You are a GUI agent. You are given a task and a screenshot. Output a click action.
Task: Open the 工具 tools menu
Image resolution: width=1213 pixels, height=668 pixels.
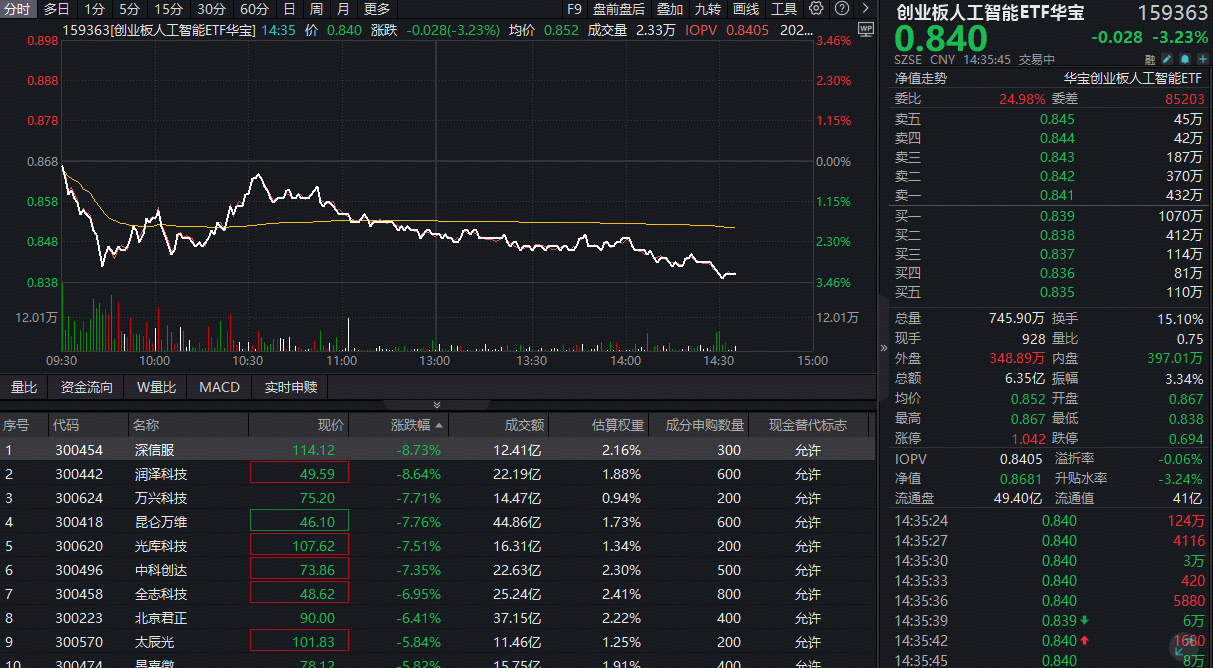787,9
